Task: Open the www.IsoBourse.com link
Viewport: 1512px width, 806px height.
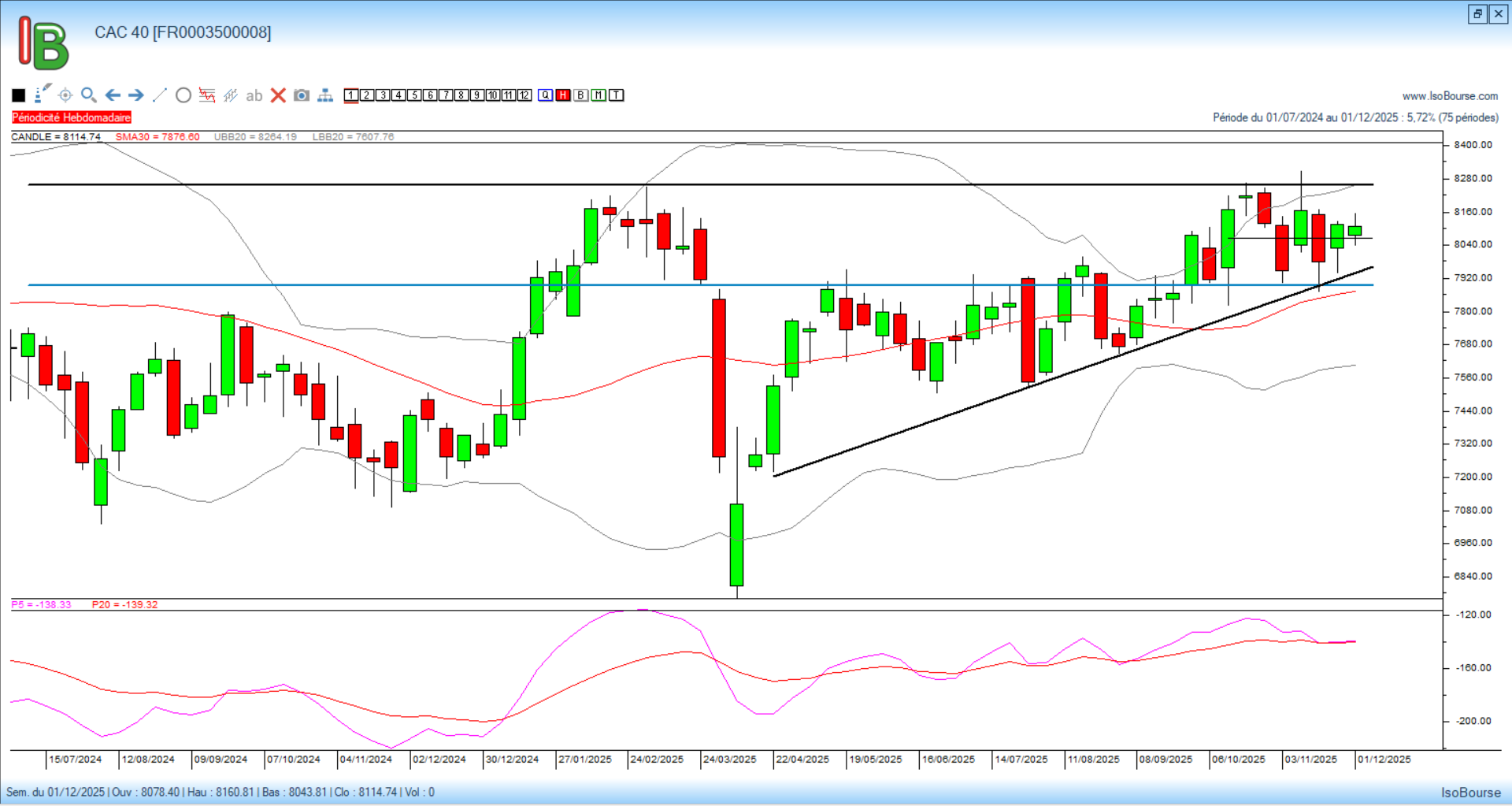Action: pos(1450,96)
